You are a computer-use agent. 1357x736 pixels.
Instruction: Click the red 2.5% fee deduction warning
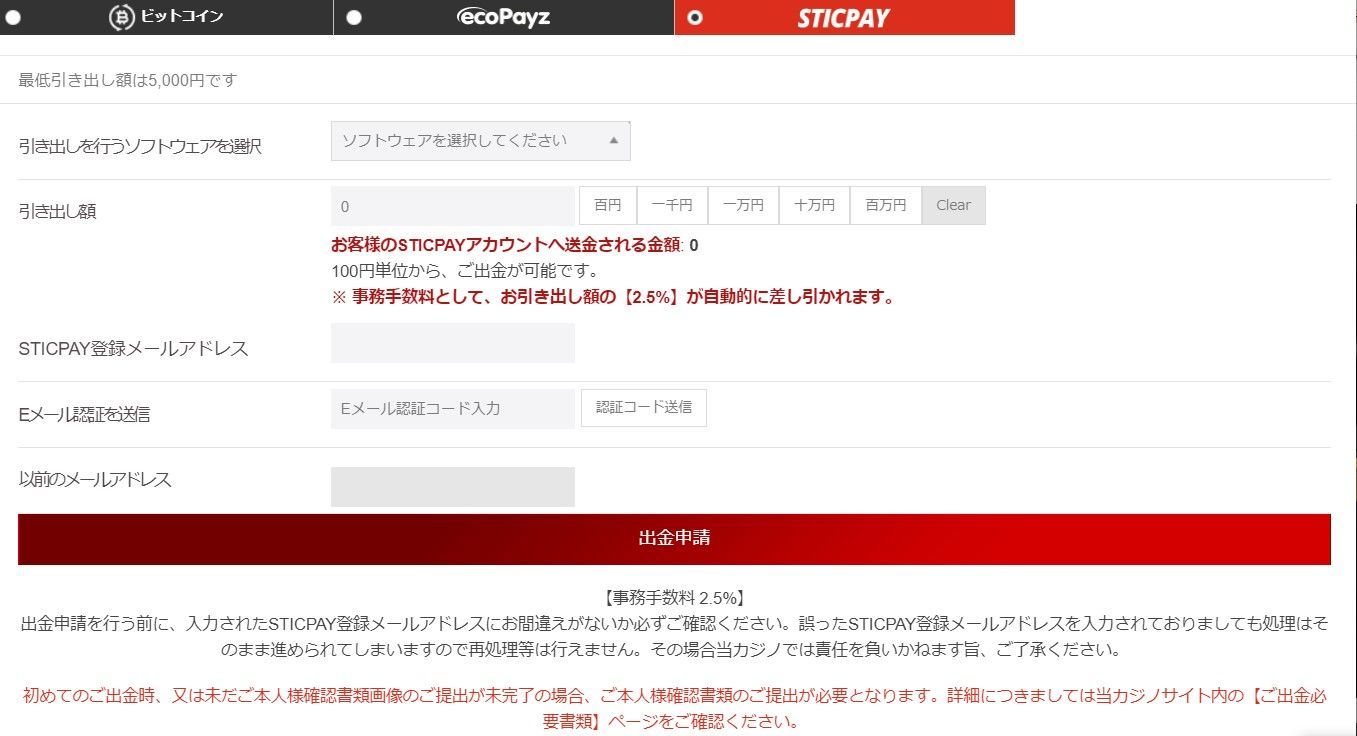(x=612, y=297)
